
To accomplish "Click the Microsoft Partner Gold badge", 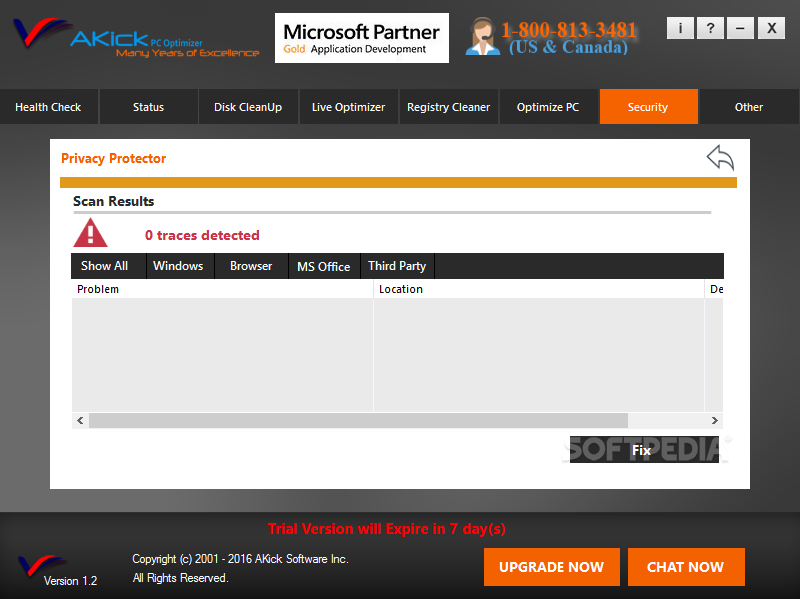I will 362,38.
